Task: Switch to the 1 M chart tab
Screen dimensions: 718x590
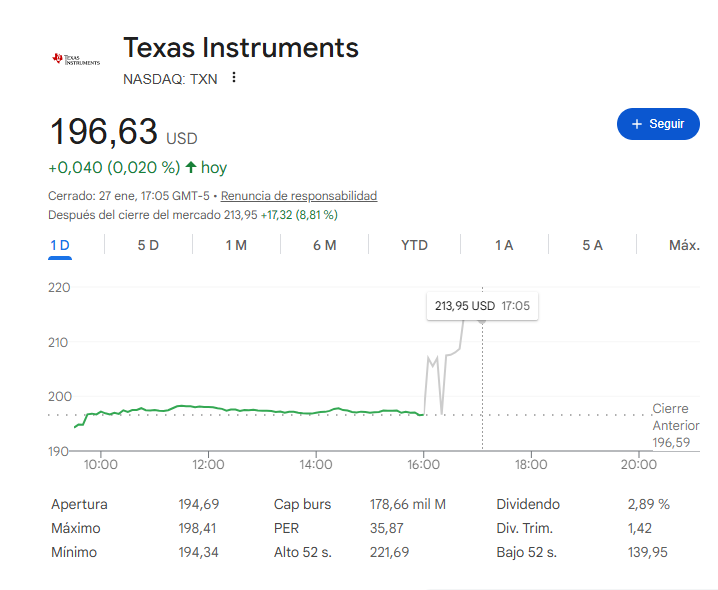Action: (236, 245)
